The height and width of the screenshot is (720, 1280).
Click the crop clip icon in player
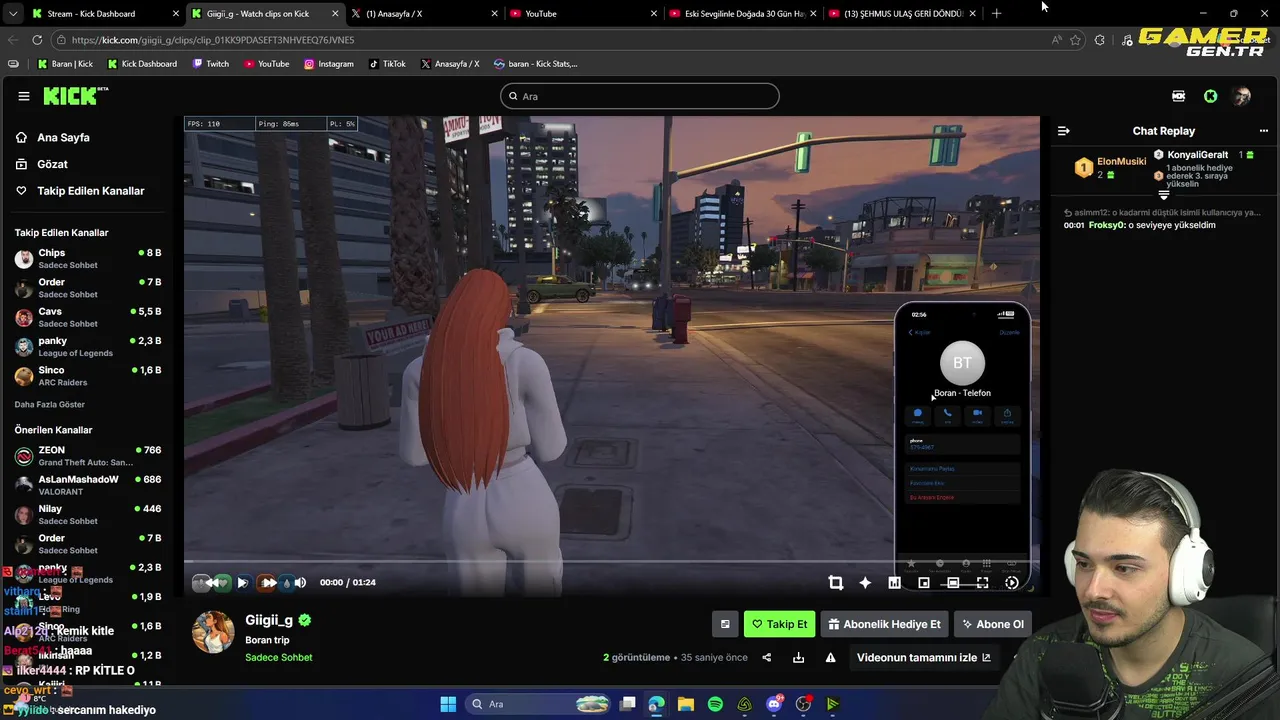pos(835,582)
